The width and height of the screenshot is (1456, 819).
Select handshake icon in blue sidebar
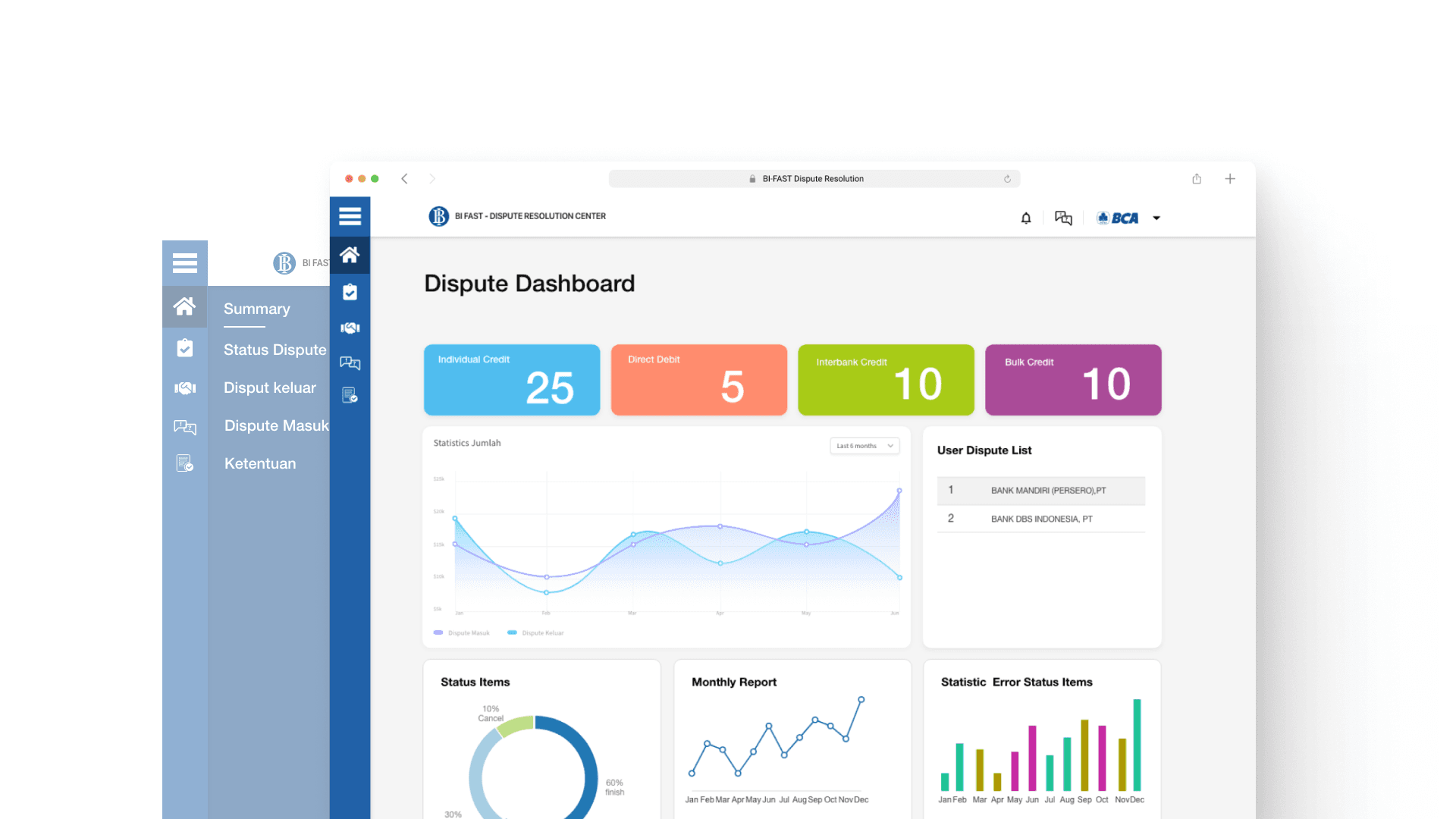point(350,328)
